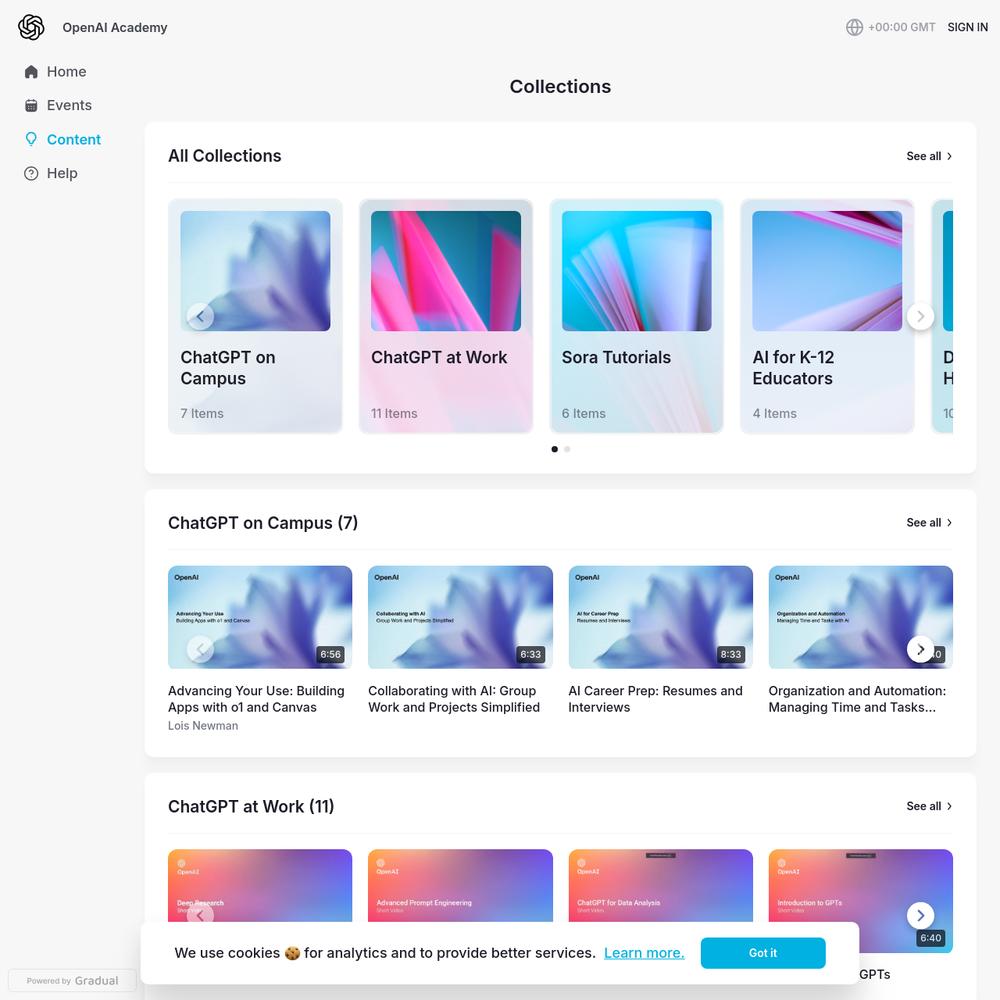1000x1000 pixels.
Task: Open Advancing Your Use video thumbnail
Action: point(260,617)
